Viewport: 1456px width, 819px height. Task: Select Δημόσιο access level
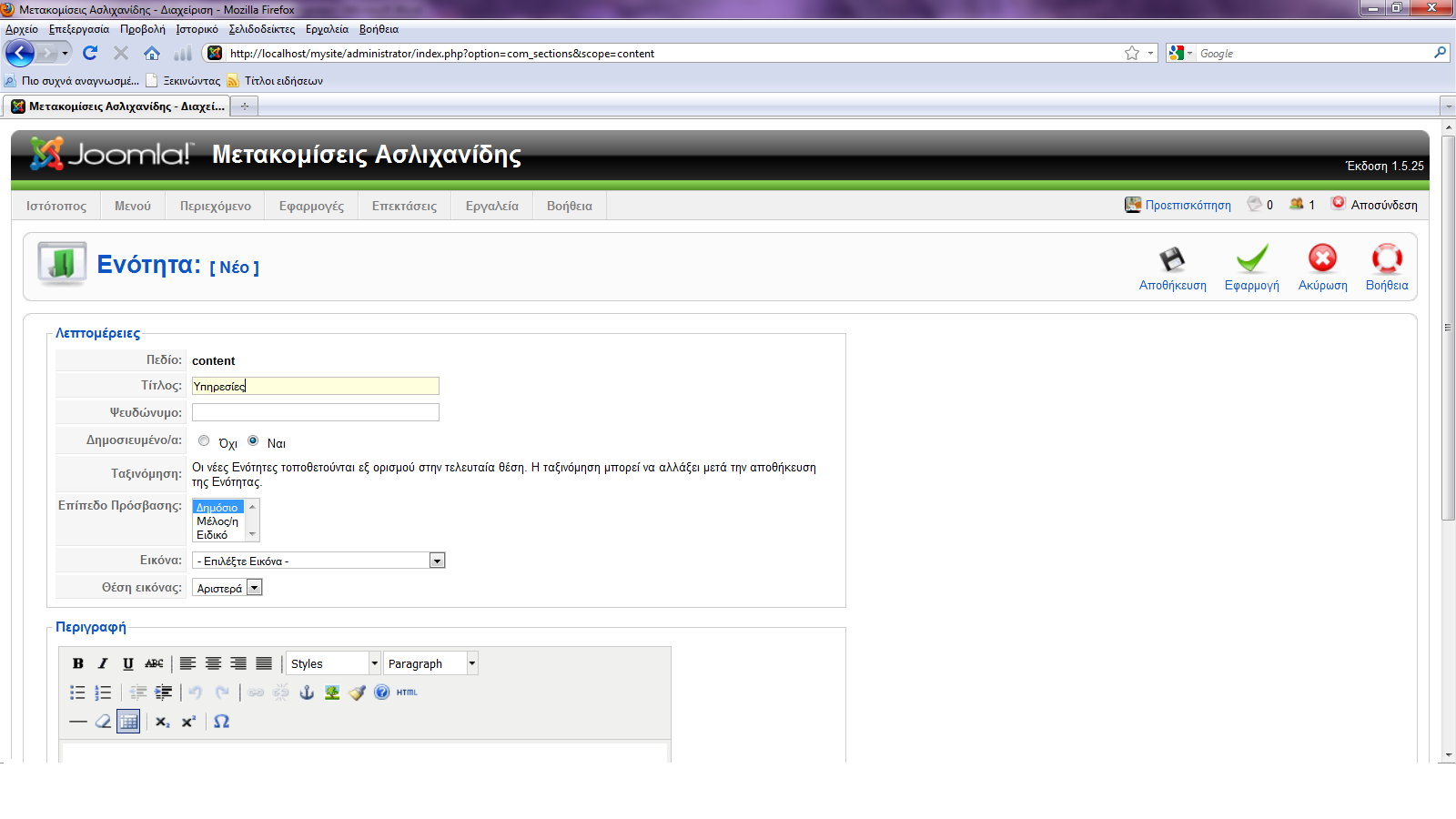[x=217, y=508]
